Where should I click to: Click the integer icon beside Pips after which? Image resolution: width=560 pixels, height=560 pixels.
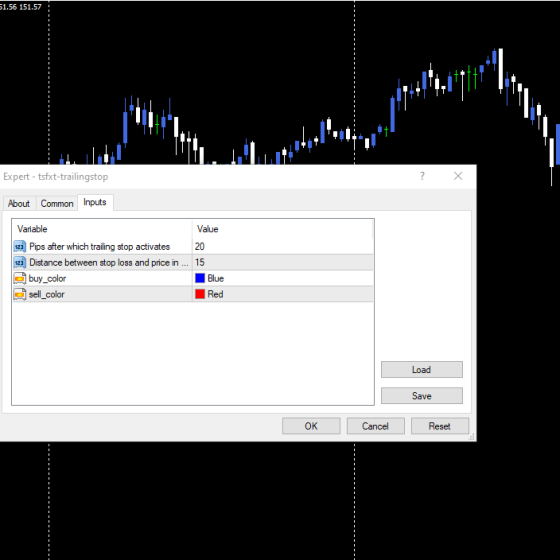point(20,246)
